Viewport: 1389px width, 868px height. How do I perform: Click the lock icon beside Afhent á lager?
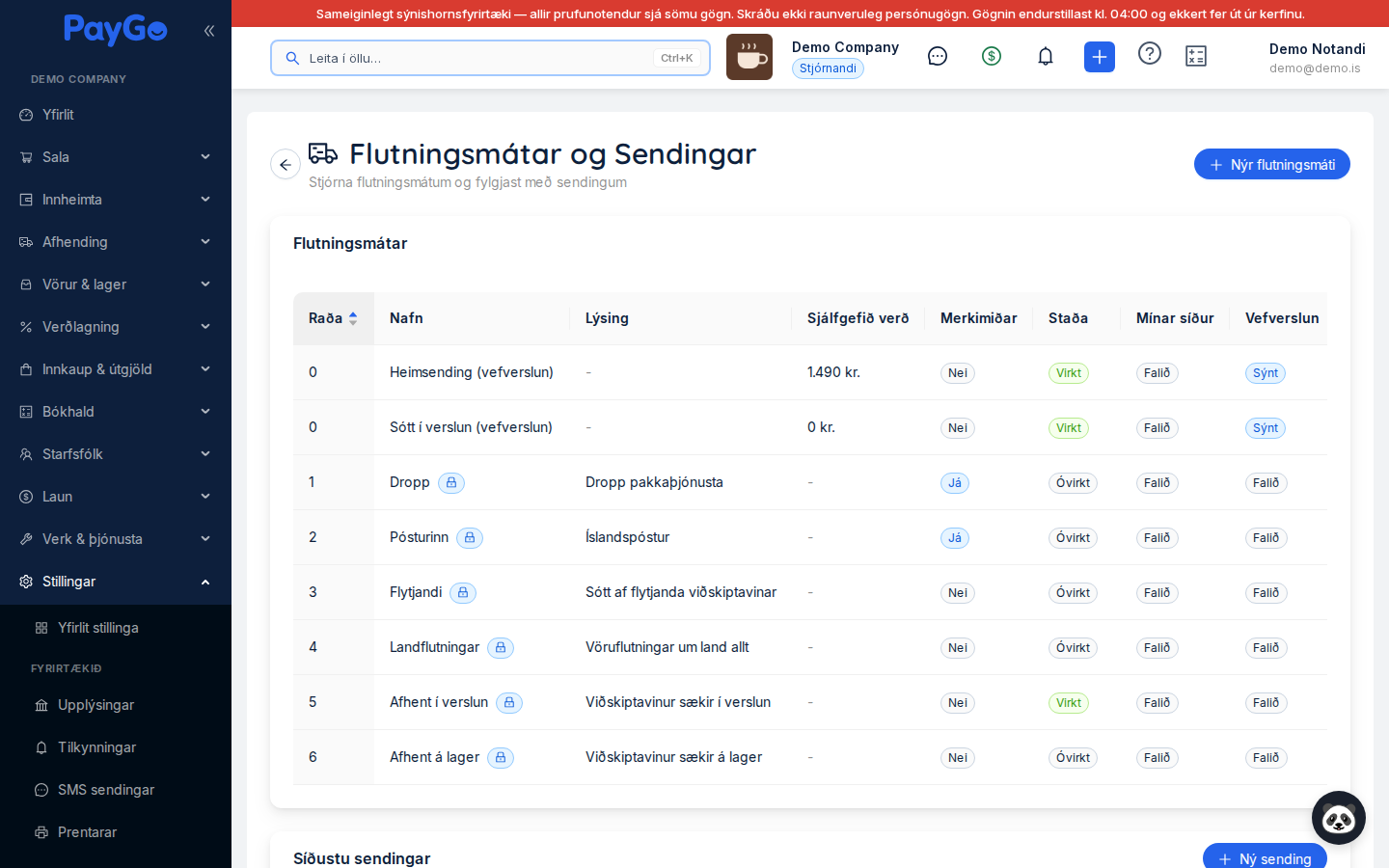click(x=501, y=757)
